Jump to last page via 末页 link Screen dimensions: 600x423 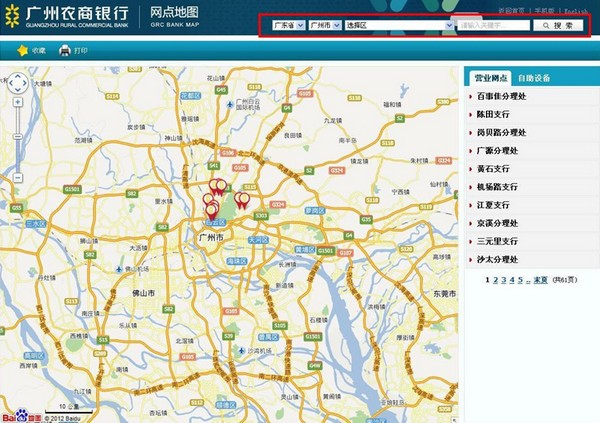(540, 280)
